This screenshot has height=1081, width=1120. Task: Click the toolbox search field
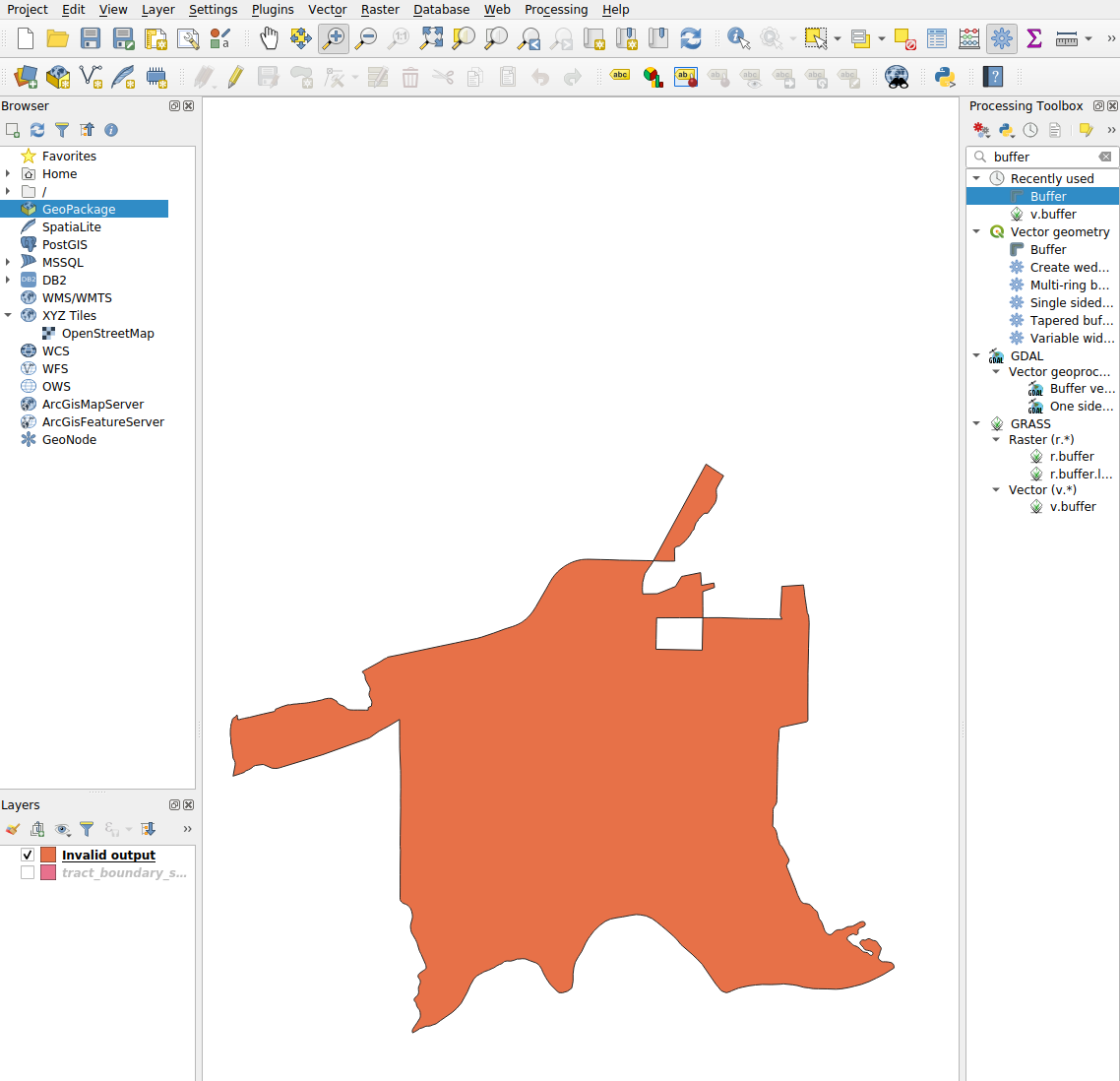pyautogui.click(x=1042, y=158)
